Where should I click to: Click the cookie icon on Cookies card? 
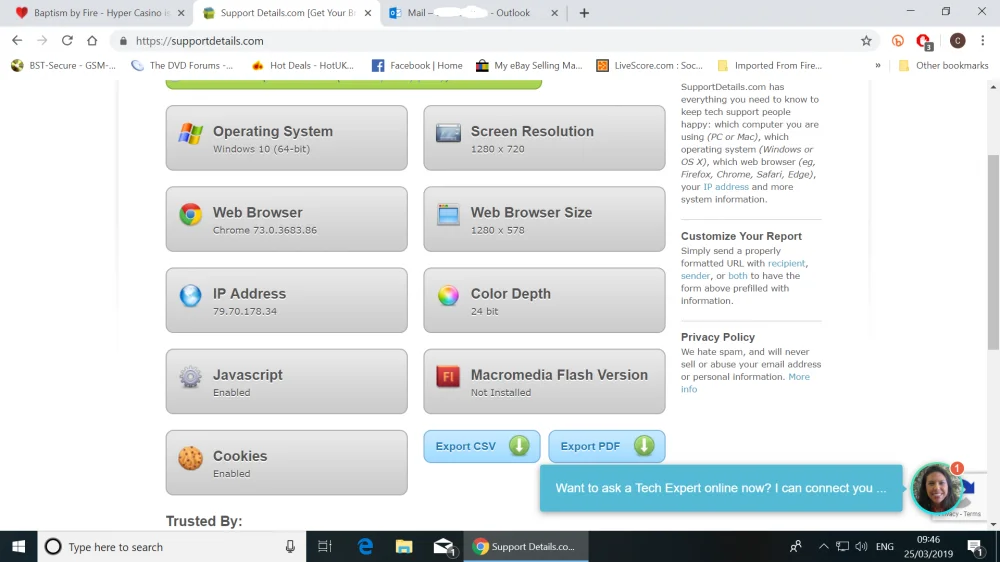coord(190,458)
